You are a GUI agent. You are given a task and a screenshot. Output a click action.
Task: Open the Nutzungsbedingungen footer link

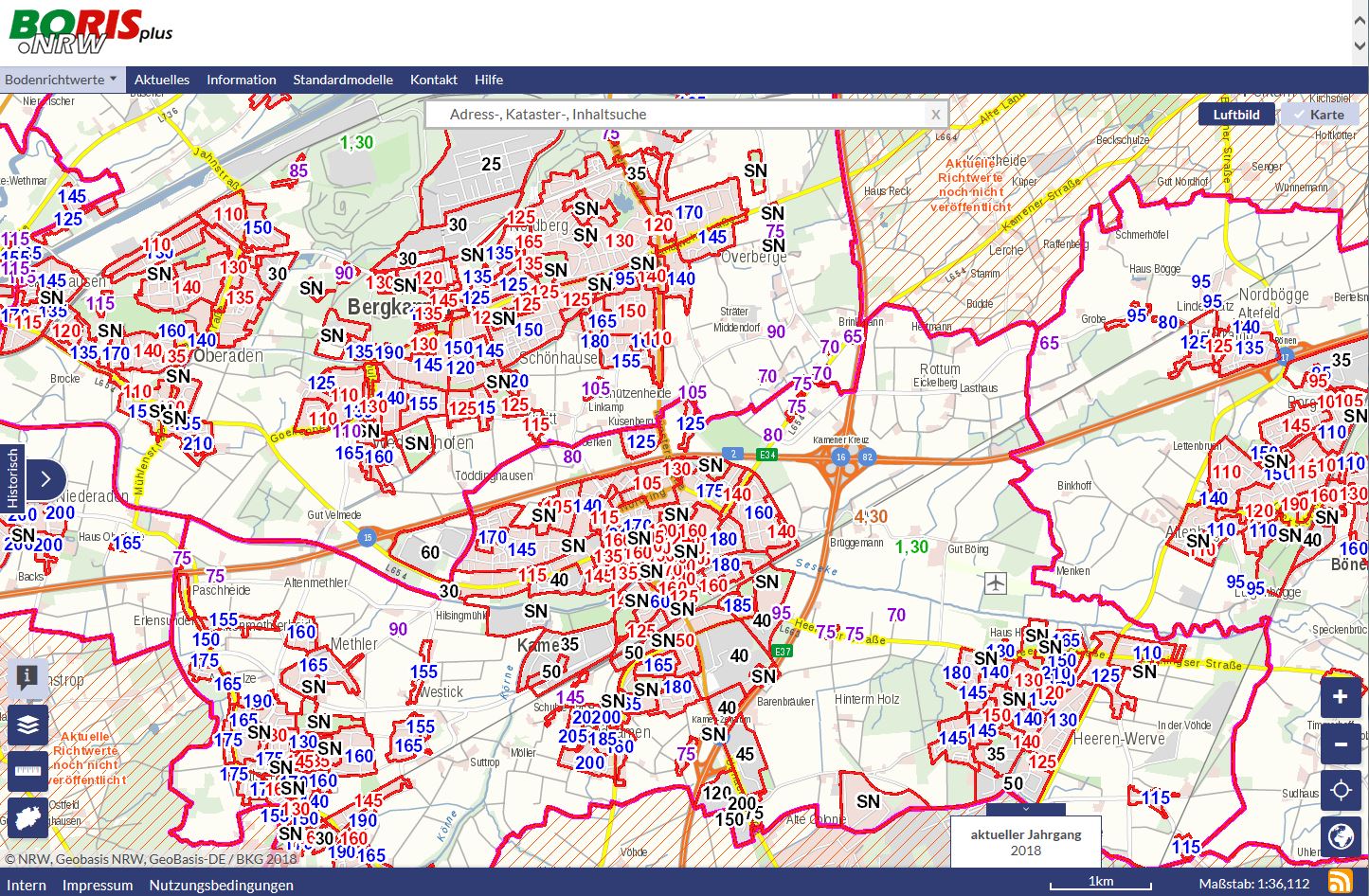221,885
